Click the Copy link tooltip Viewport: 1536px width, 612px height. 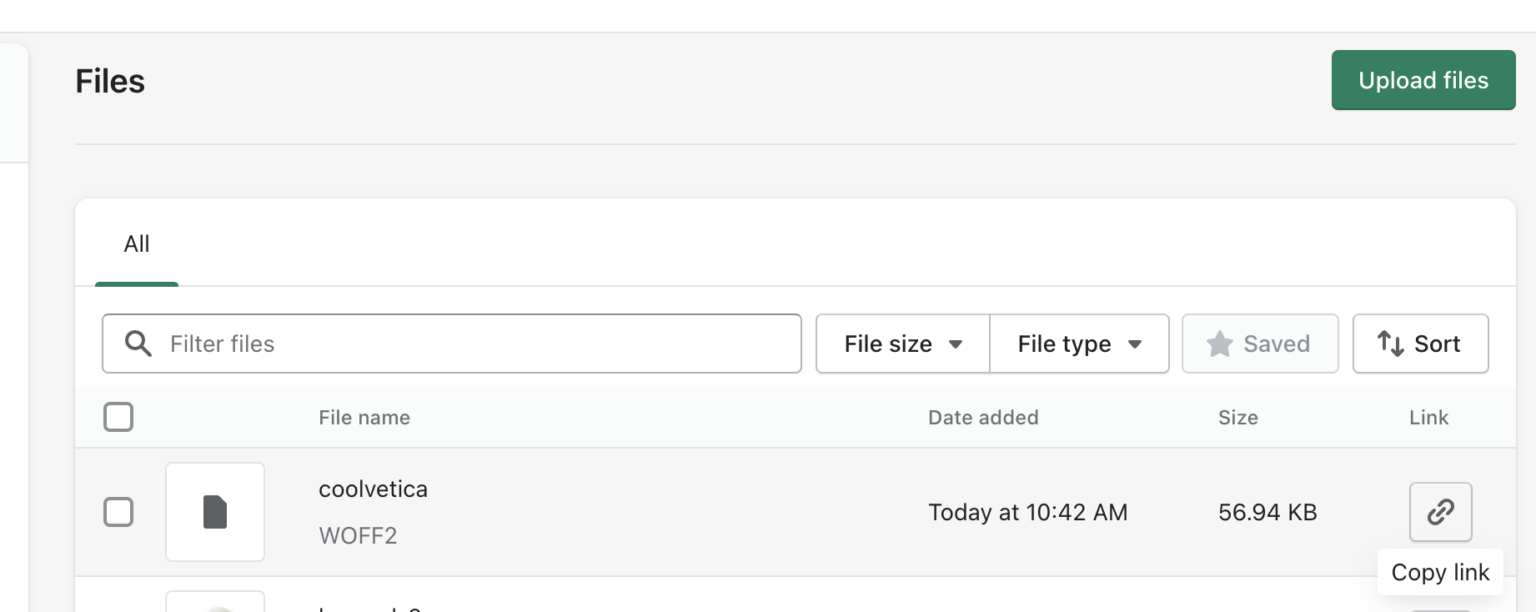click(1440, 571)
